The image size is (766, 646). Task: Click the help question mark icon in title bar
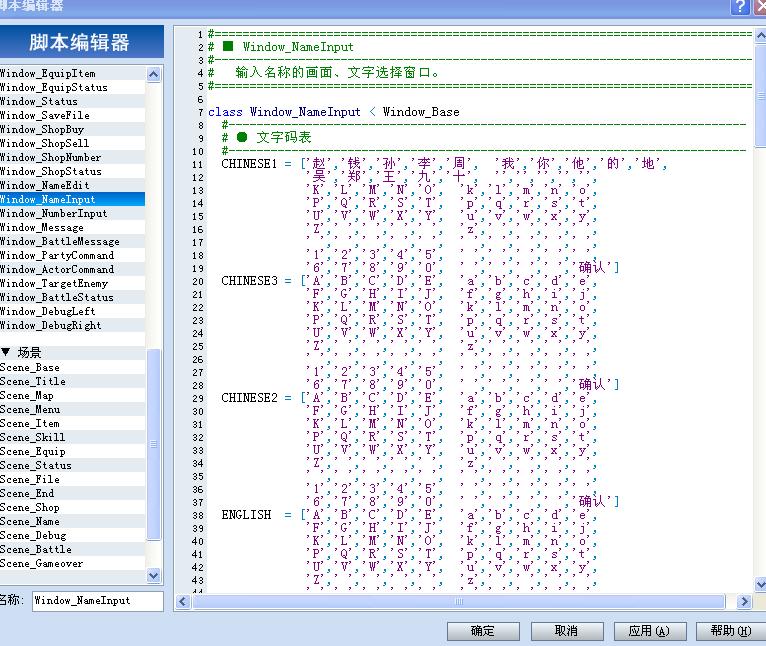[741, 6]
